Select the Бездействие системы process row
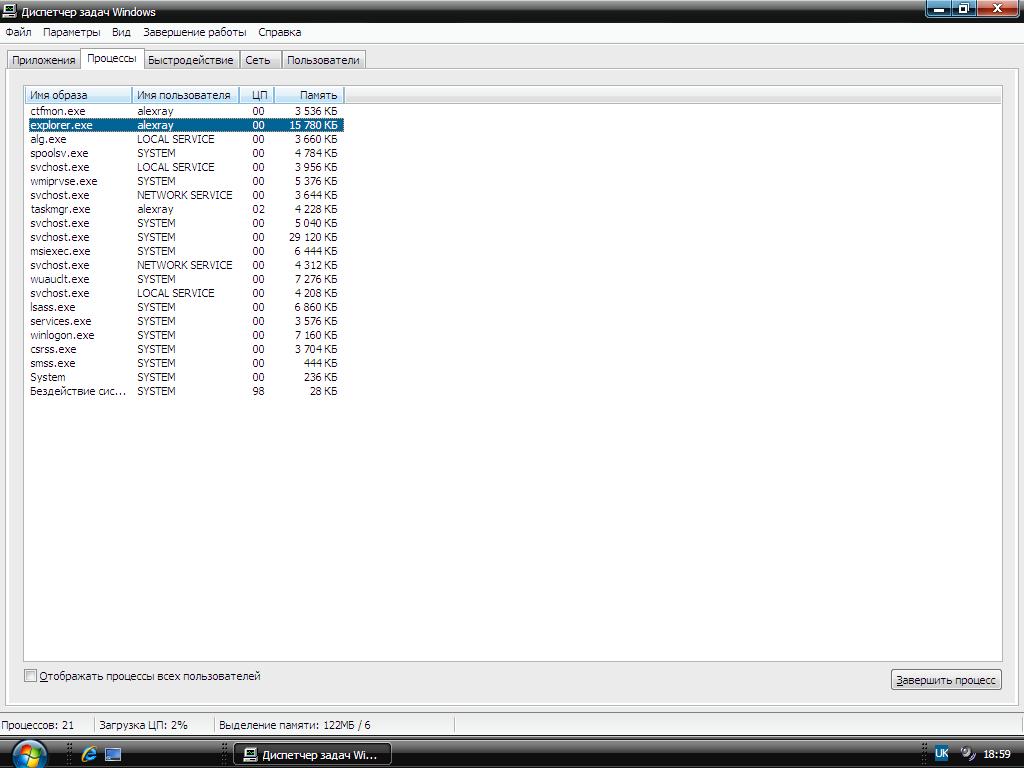The image size is (1024, 768). pyautogui.click(x=185, y=391)
